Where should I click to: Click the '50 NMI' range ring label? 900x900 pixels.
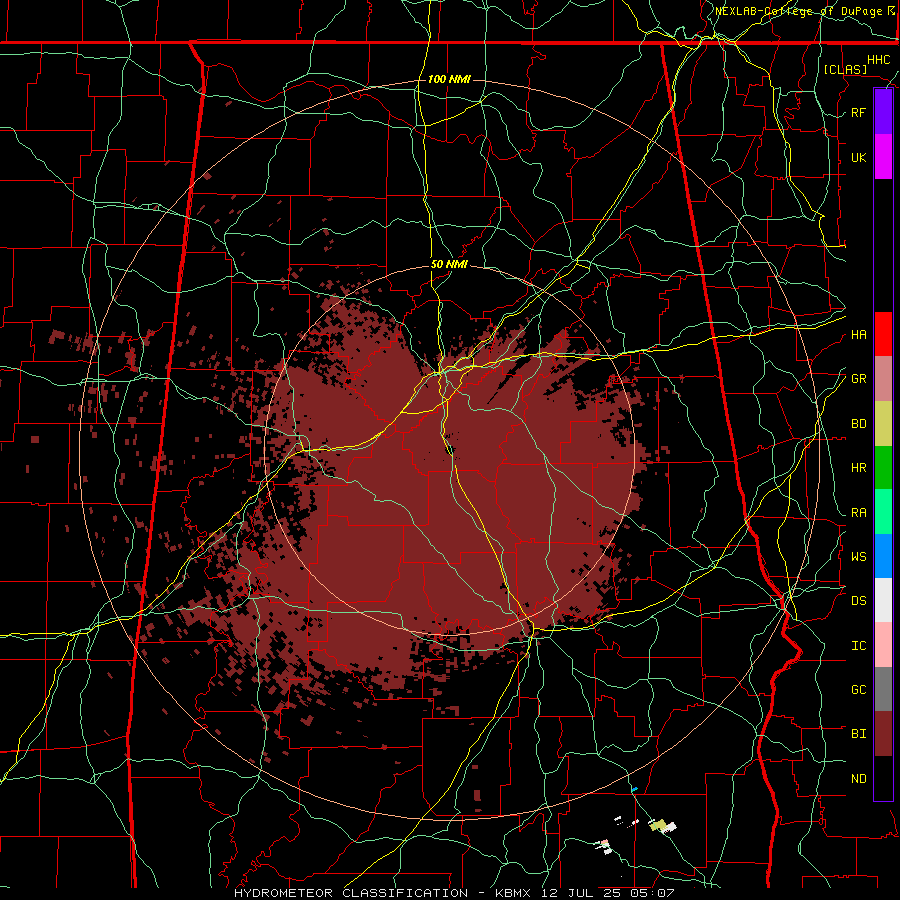coord(449,265)
